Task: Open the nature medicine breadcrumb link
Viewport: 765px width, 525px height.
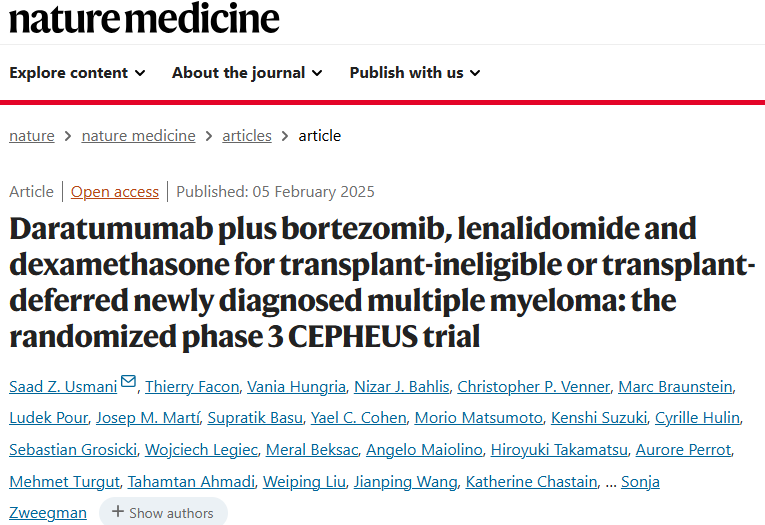Action: [x=139, y=136]
